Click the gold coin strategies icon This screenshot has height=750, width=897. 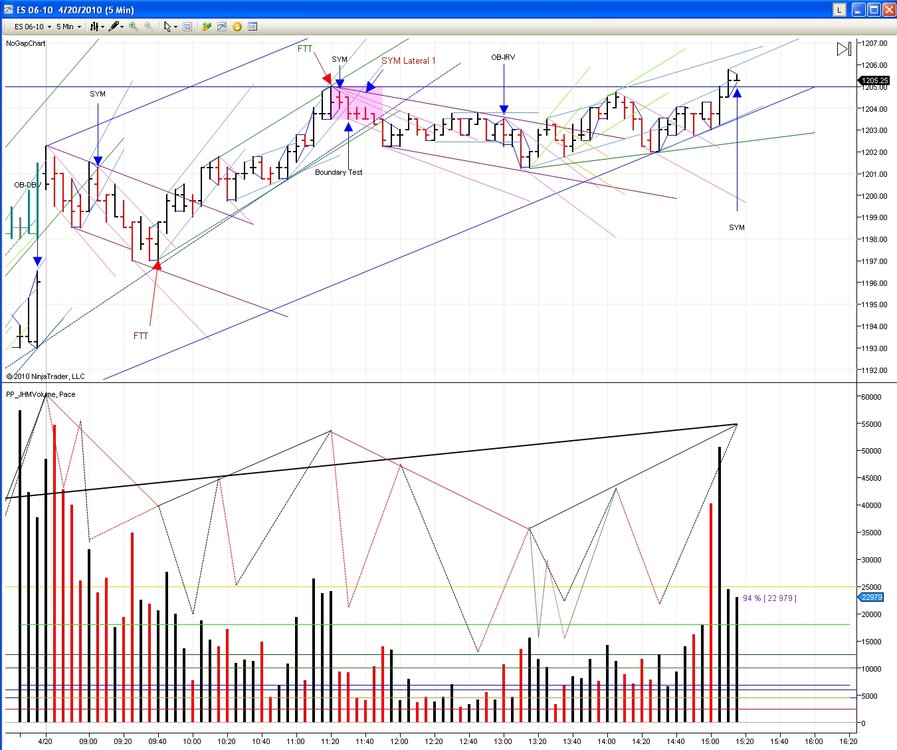(x=237, y=26)
